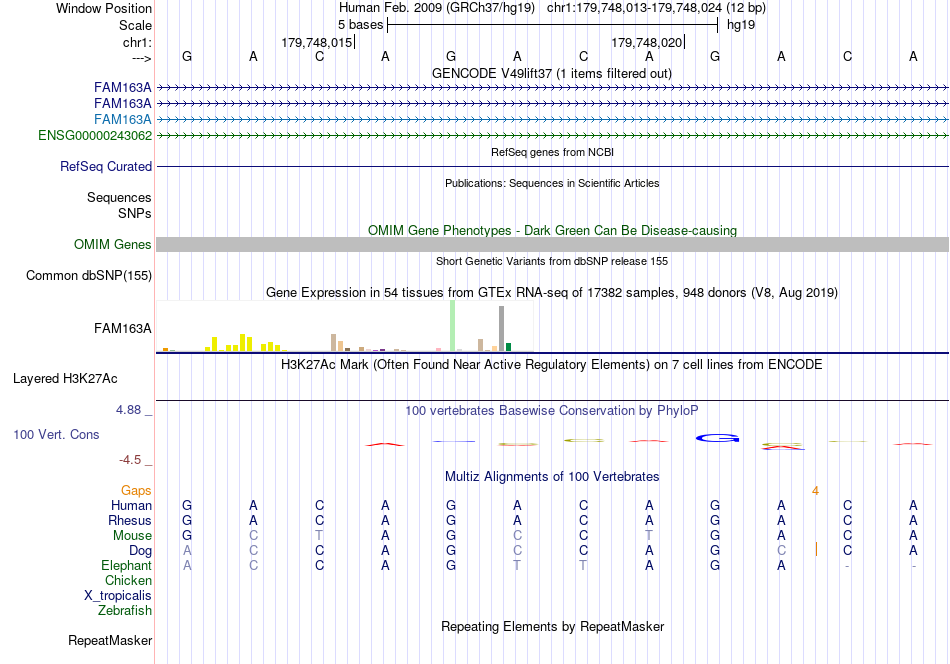950x664 pixels.
Task: Select the chr1:179,748,013-179,748,024 coordinate text
Action: pyautogui.click(x=634, y=8)
